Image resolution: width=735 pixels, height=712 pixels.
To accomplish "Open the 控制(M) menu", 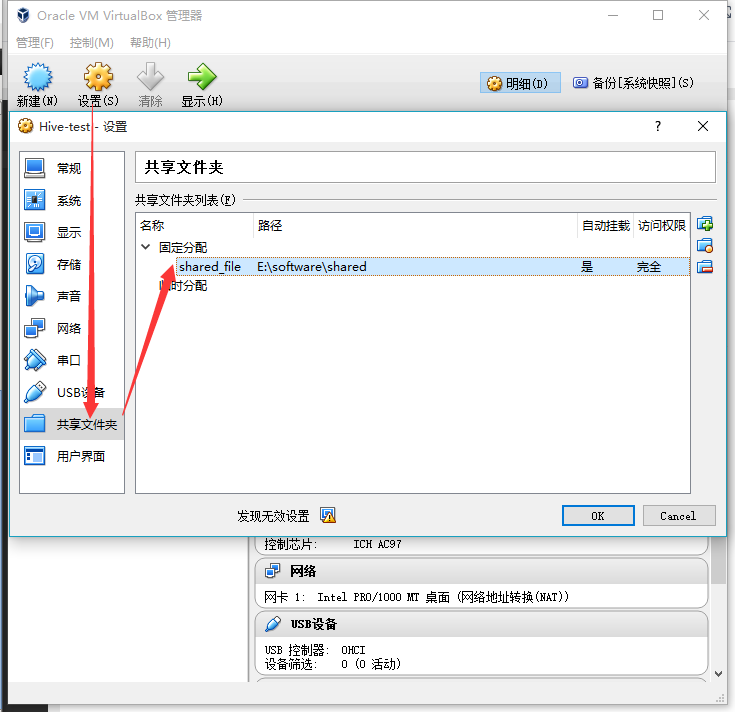I will click(92, 43).
